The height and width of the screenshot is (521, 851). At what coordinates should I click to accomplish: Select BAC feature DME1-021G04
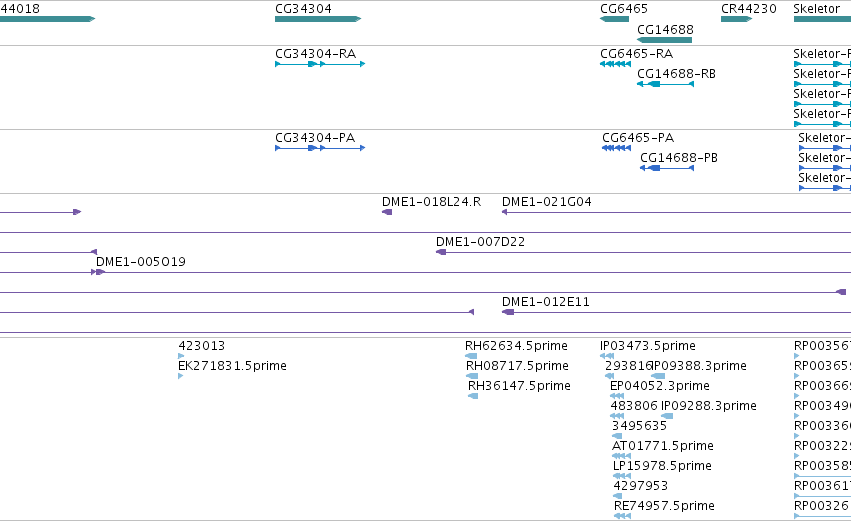(676, 212)
